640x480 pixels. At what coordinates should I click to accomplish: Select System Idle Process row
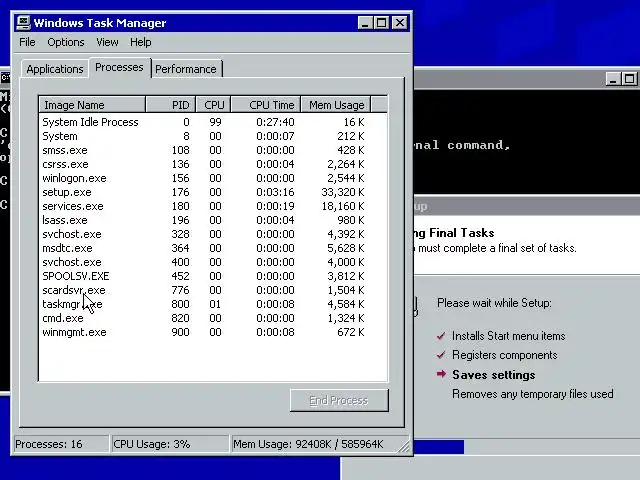pyautogui.click(x=203, y=122)
